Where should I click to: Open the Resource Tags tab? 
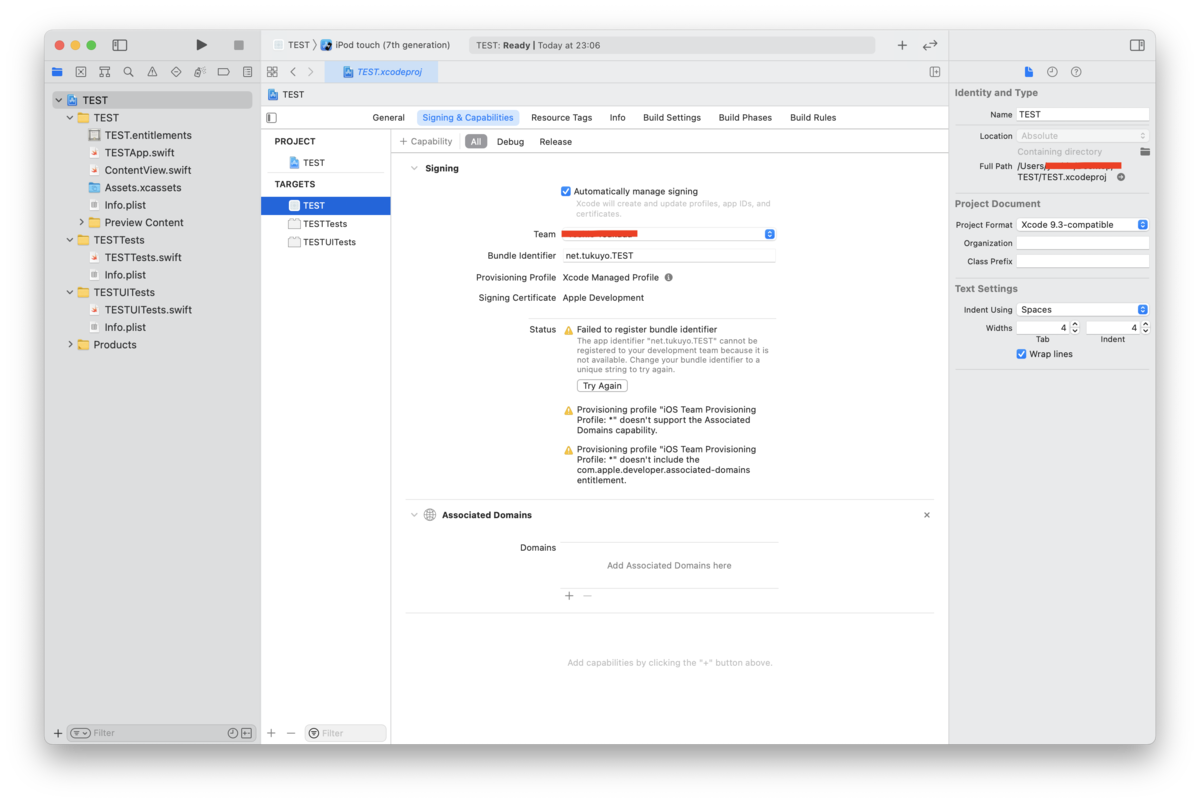(x=561, y=118)
